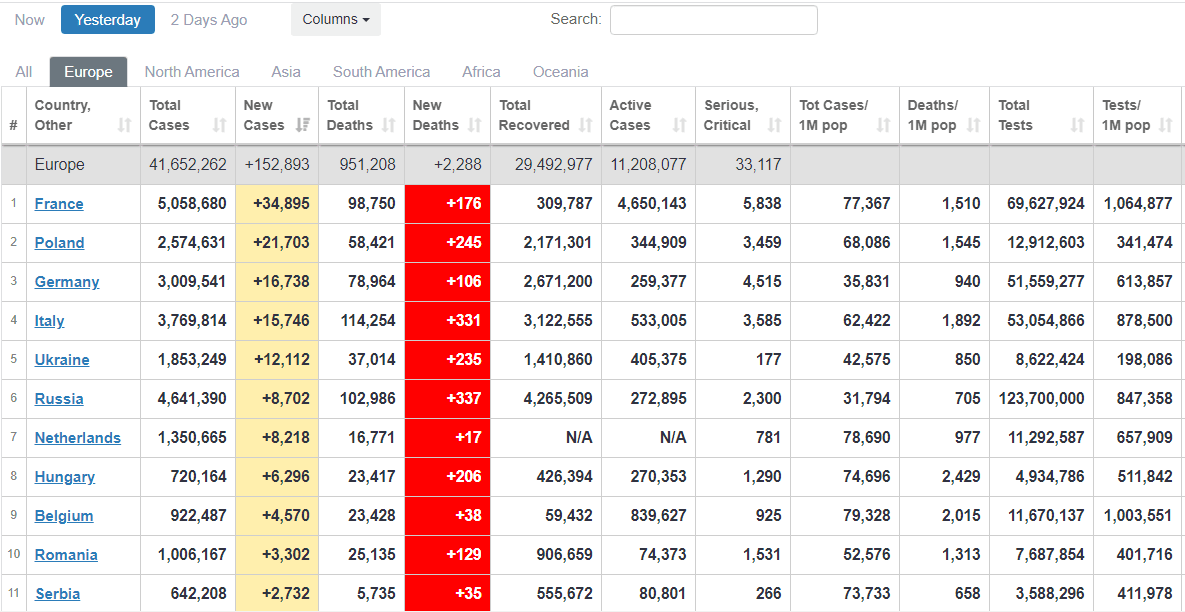Sort by Serious, Critical column icon

[x=774, y=126]
